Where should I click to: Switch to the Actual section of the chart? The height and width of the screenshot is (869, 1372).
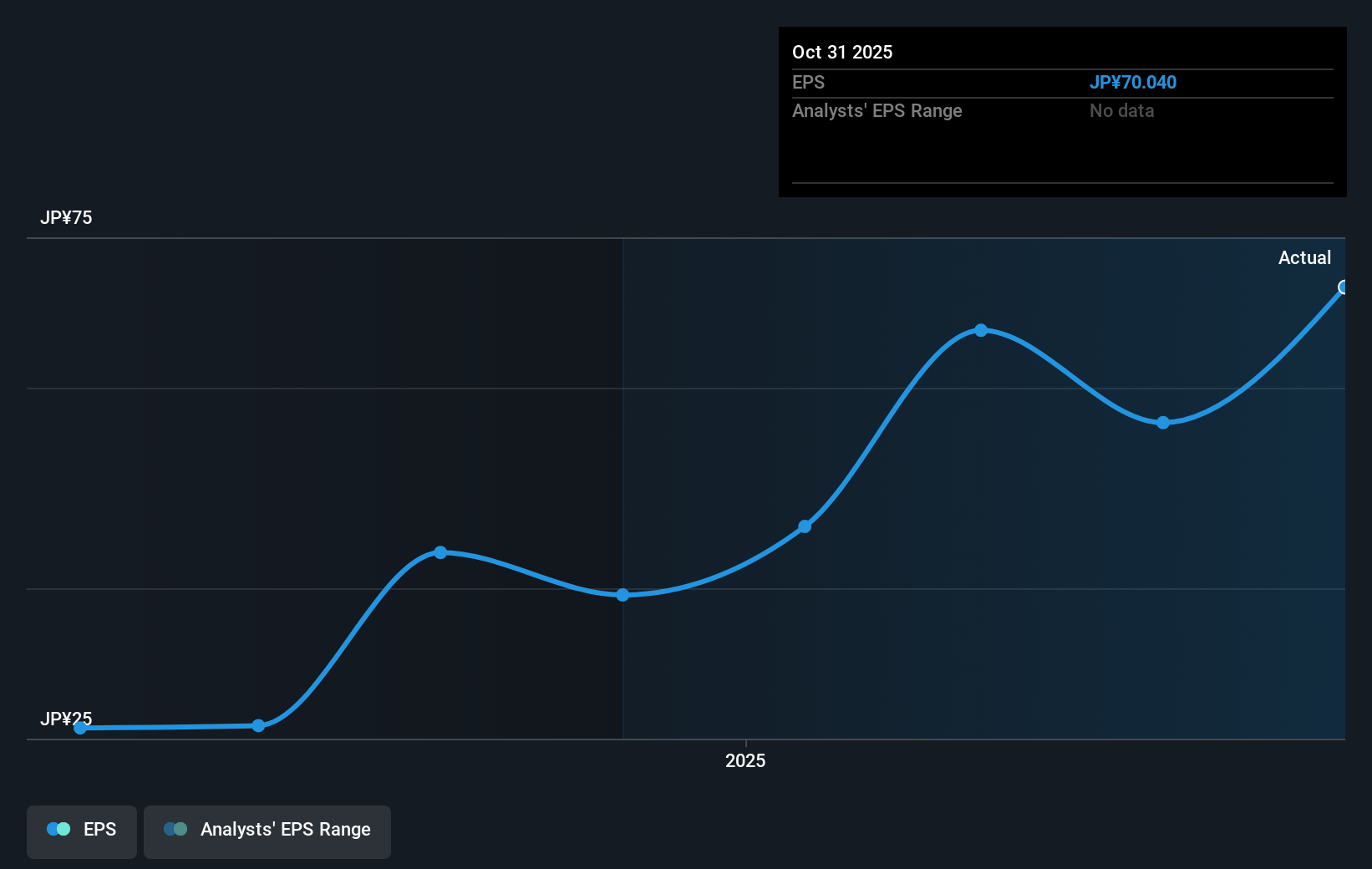click(x=1304, y=257)
